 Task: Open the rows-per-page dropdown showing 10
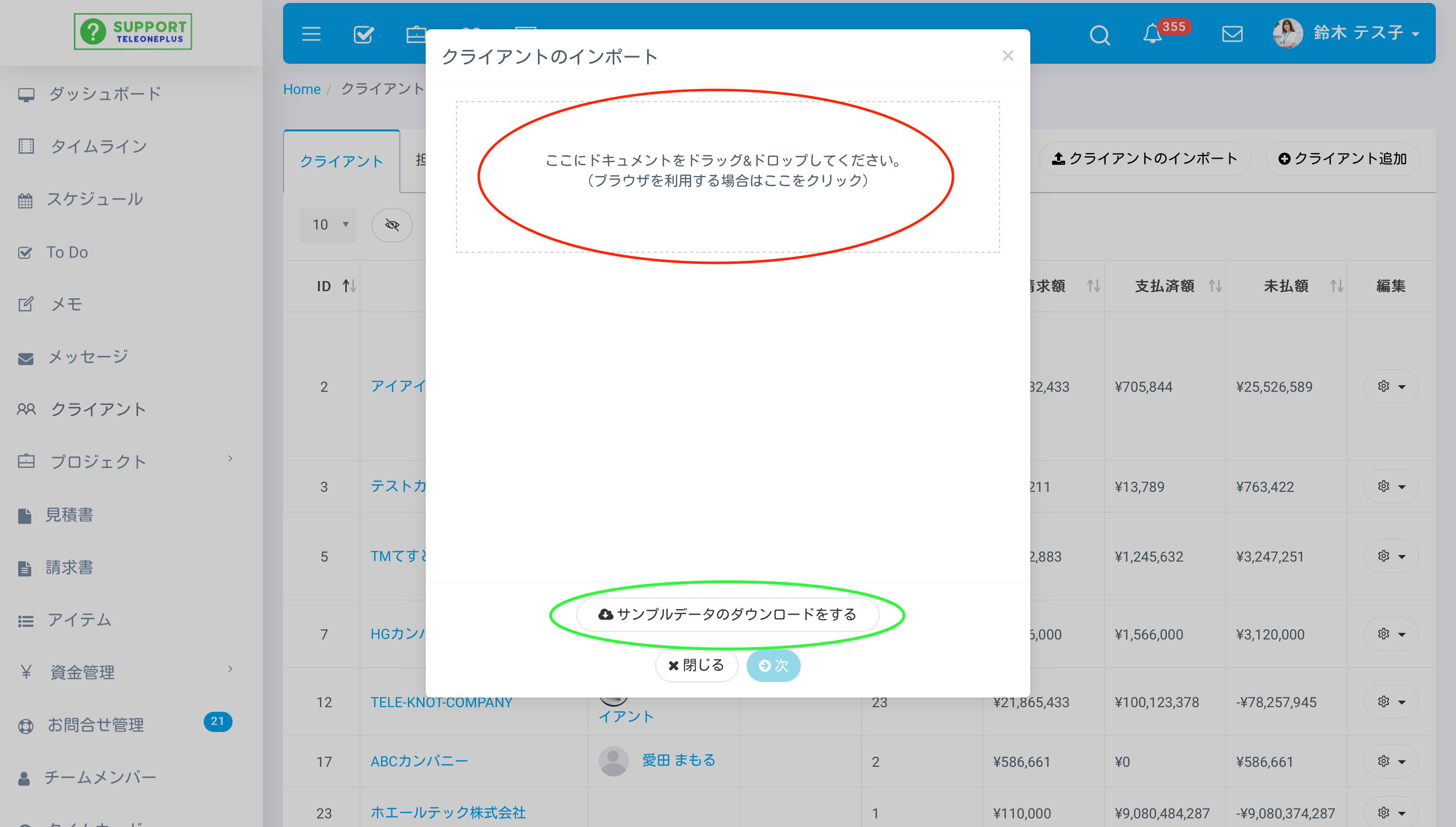point(328,225)
